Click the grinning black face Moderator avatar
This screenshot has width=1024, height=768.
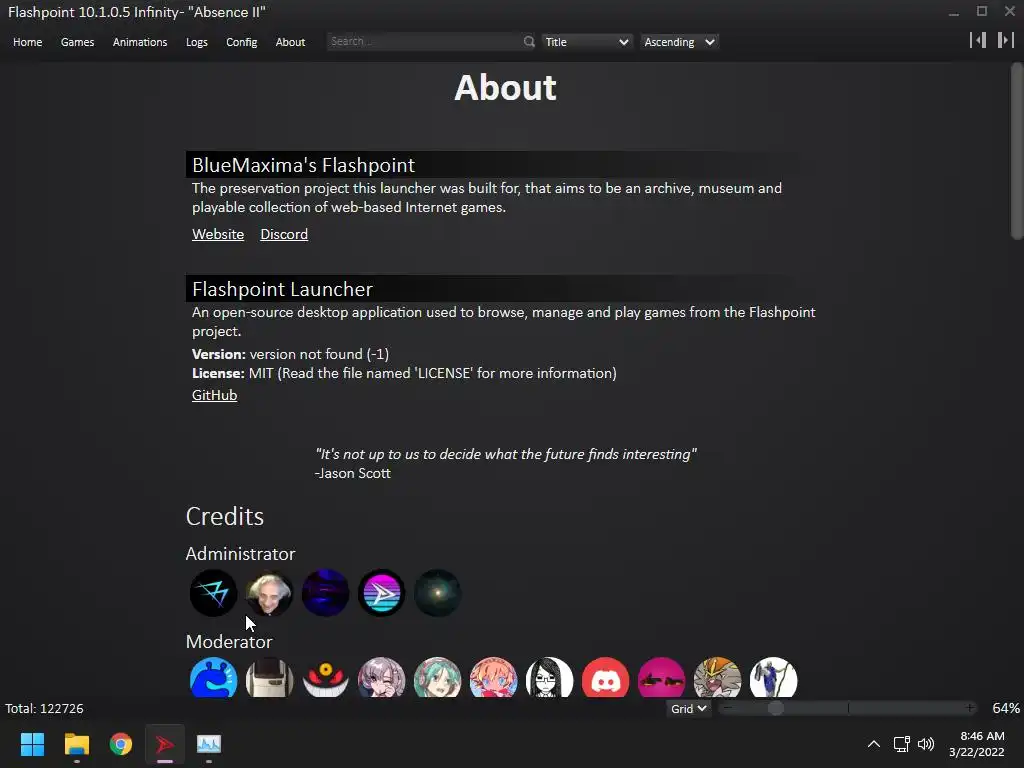coord(325,677)
